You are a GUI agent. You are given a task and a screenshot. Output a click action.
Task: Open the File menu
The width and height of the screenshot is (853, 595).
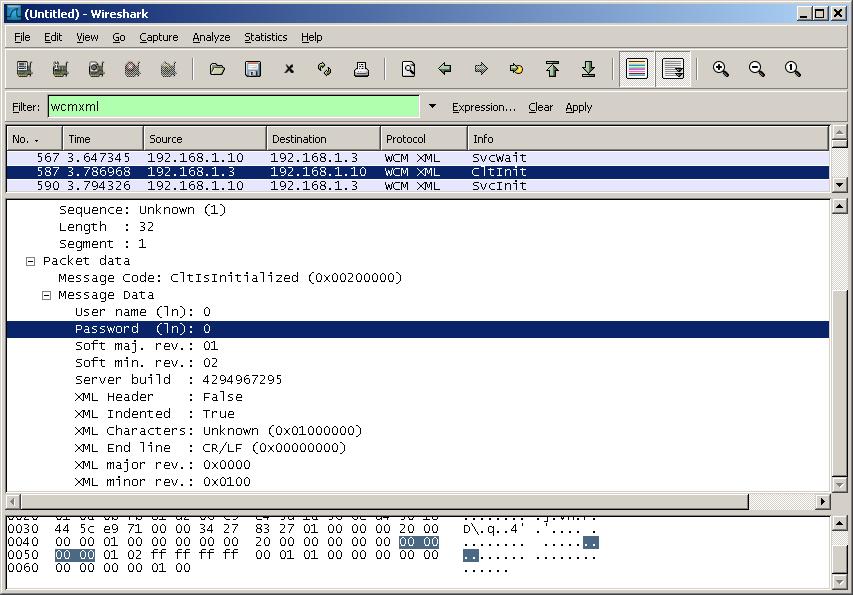(x=22, y=37)
